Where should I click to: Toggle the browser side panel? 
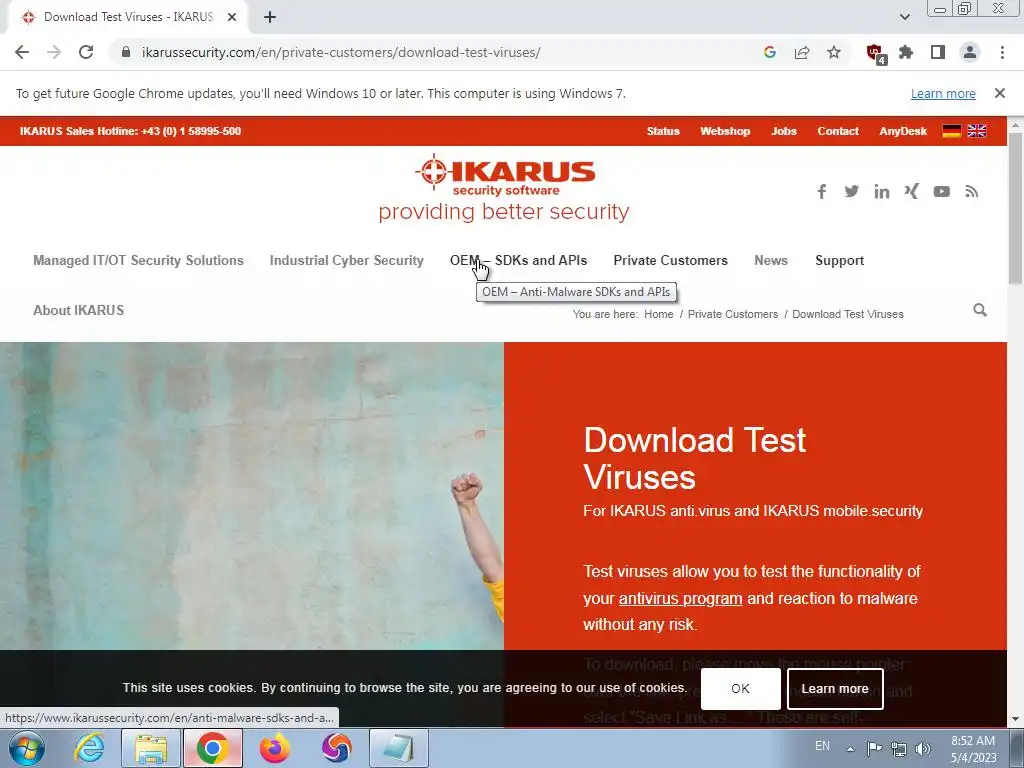[x=938, y=52]
